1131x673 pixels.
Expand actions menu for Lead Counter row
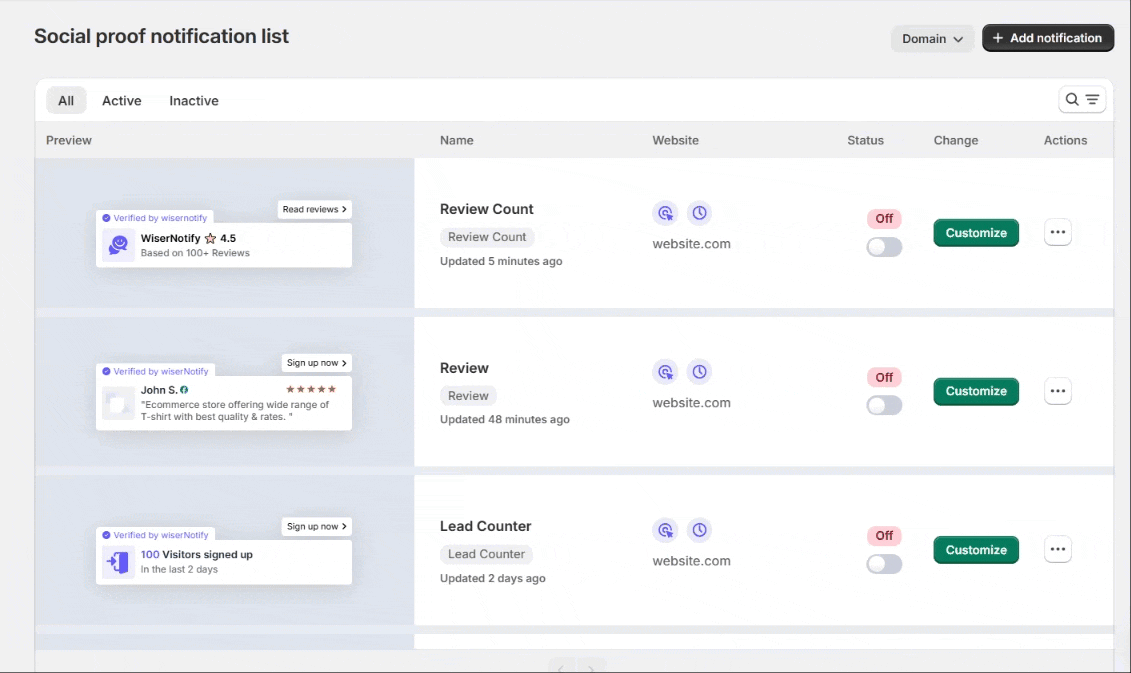[1057, 550]
